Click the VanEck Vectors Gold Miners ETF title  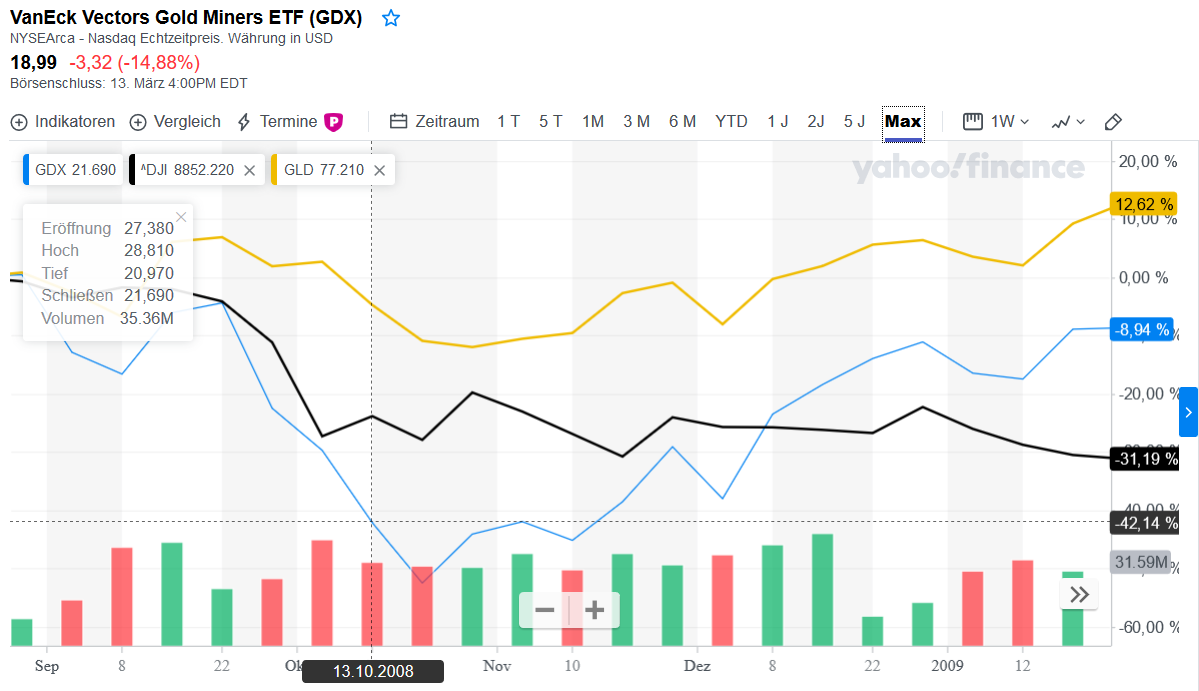point(186,18)
